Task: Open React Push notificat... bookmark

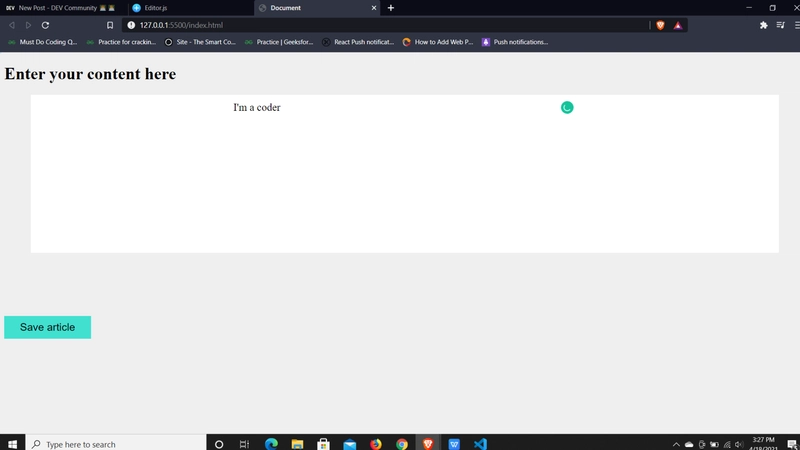Action: point(358,42)
